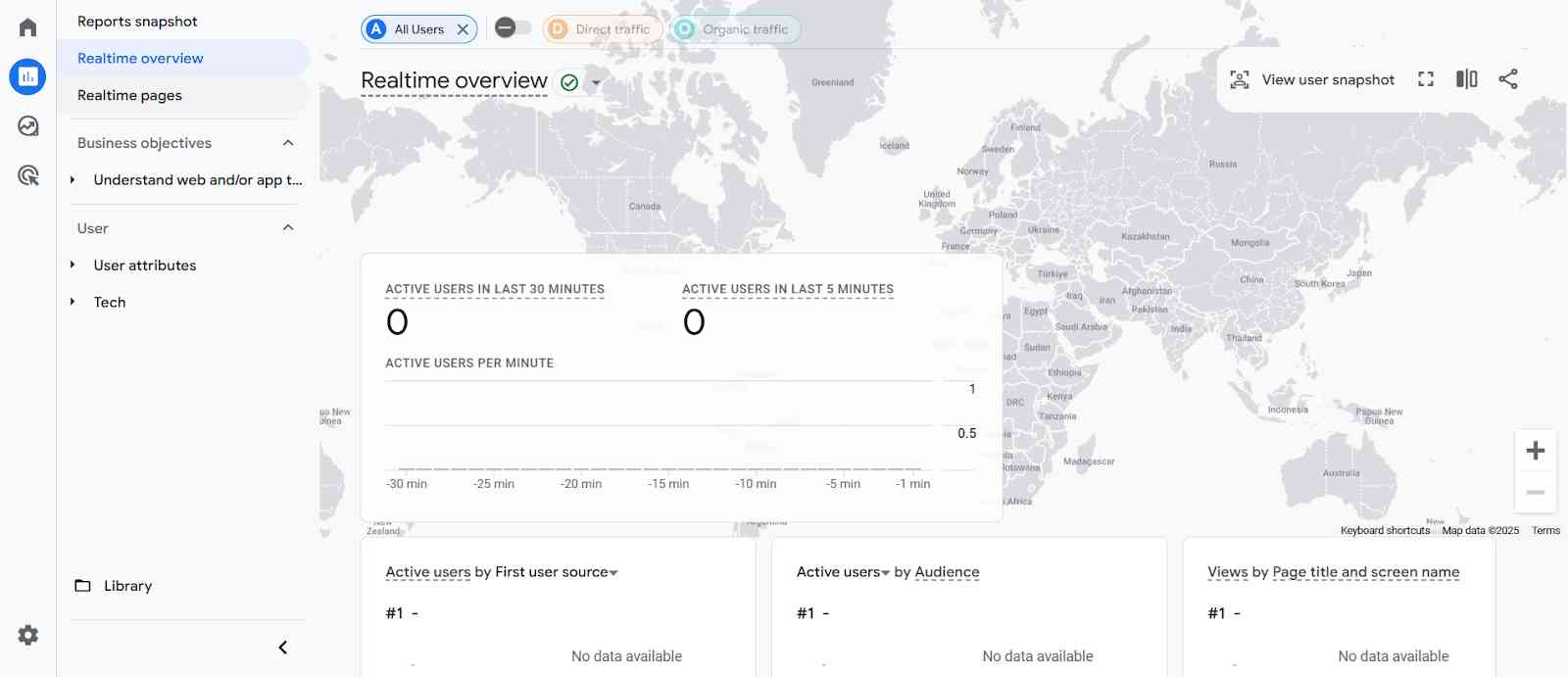The height and width of the screenshot is (677, 1568).
Task: Share this report icon
Action: pyautogui.click(x=1508, y=79)
